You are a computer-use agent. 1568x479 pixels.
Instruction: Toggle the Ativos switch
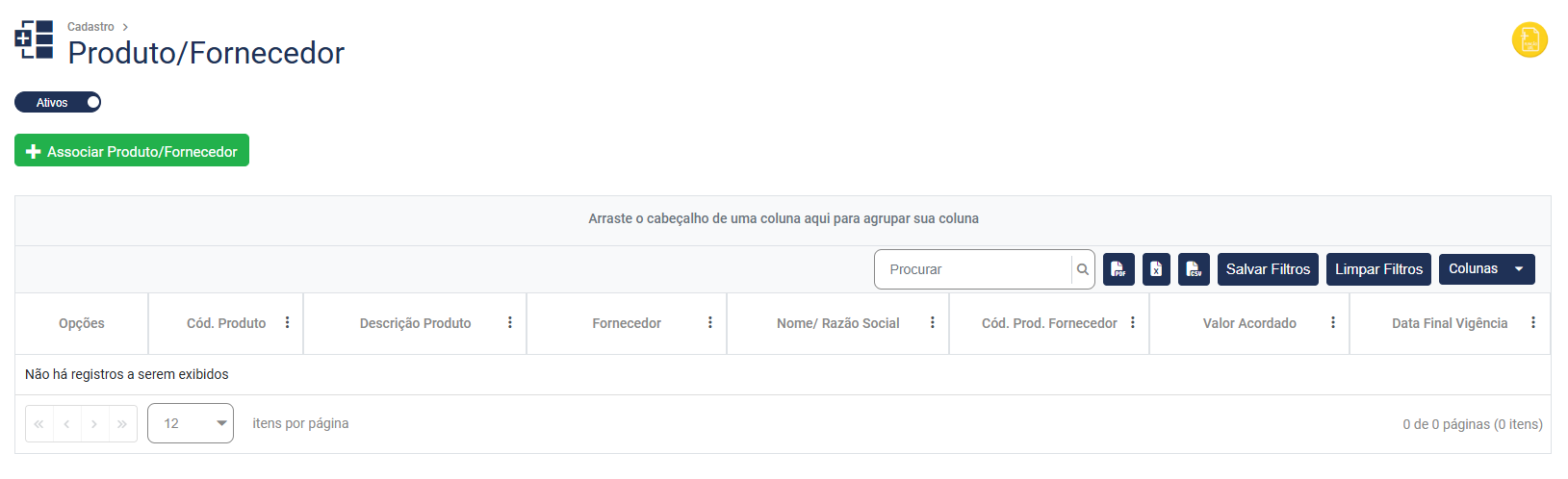pyautogui.click(x=58, y=102)
